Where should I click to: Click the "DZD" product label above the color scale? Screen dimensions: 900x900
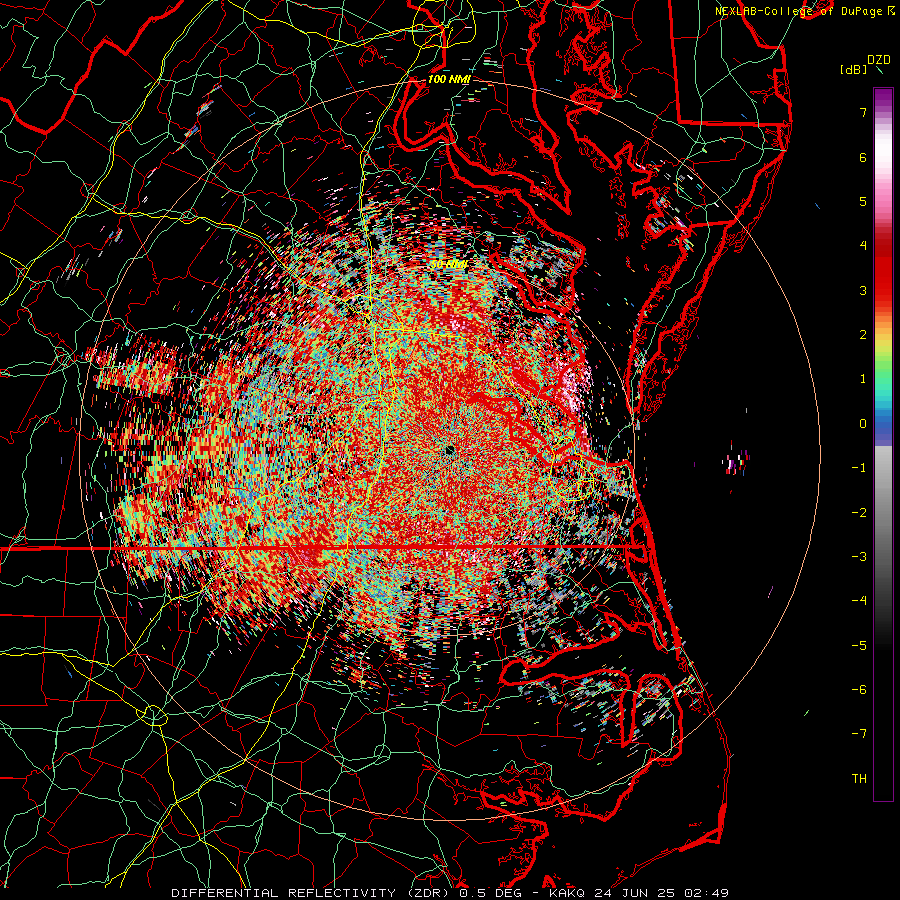879,60
